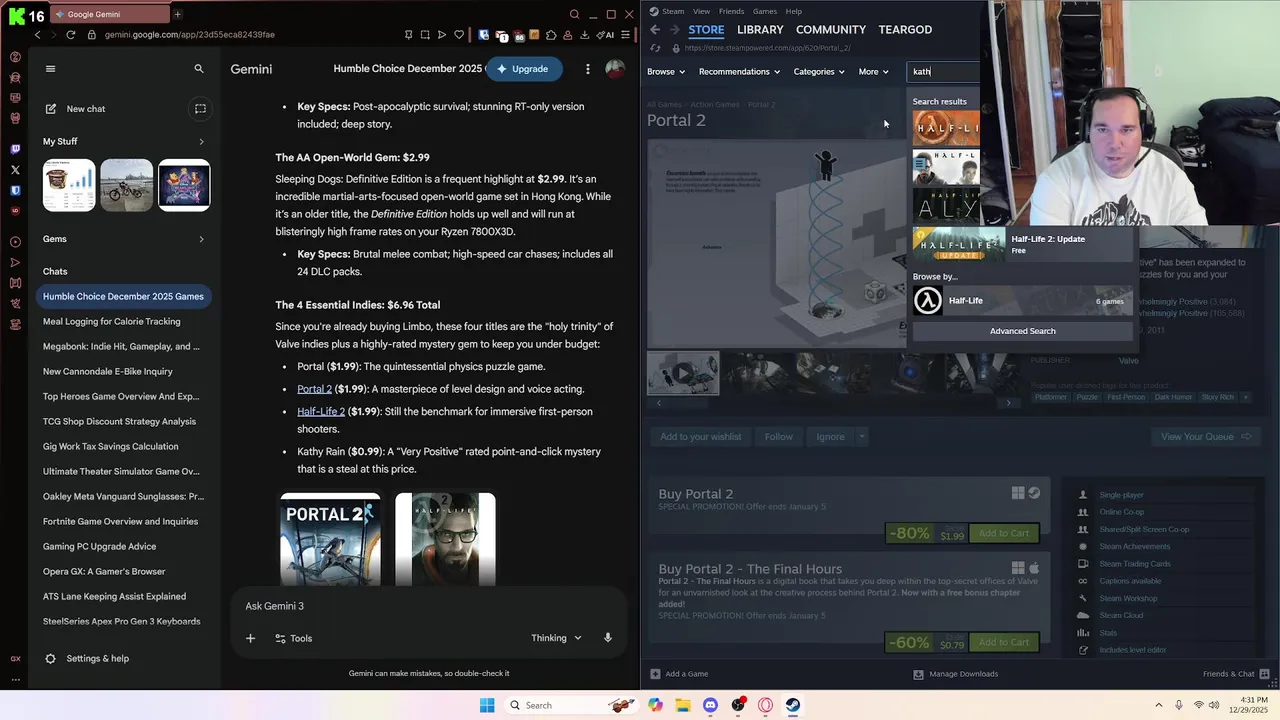Focus the Ask Gemini 3 prompt field
The height and width of the screenshot is (720, 1280).
(430, 606)
